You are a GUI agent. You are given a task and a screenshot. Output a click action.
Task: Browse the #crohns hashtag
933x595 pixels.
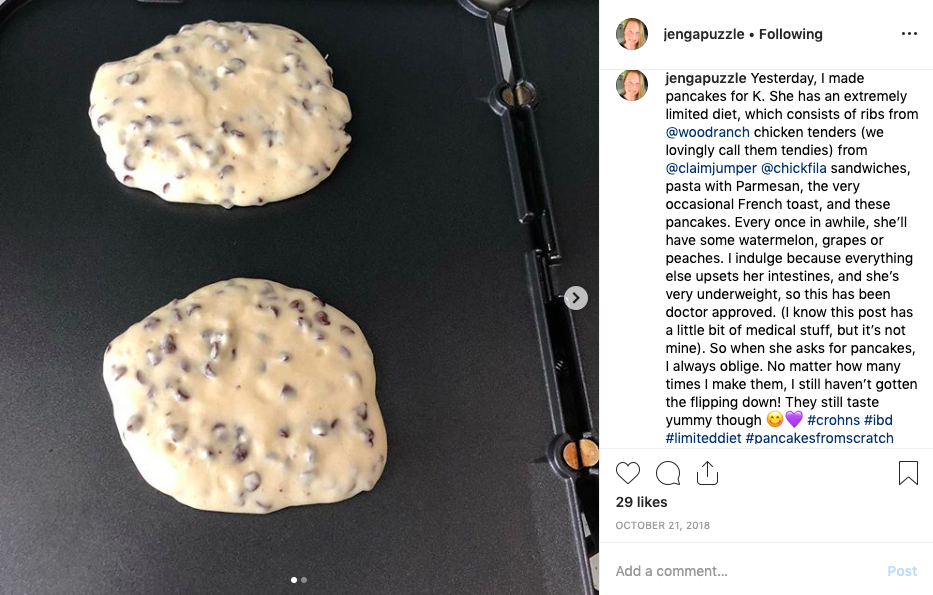833,420
